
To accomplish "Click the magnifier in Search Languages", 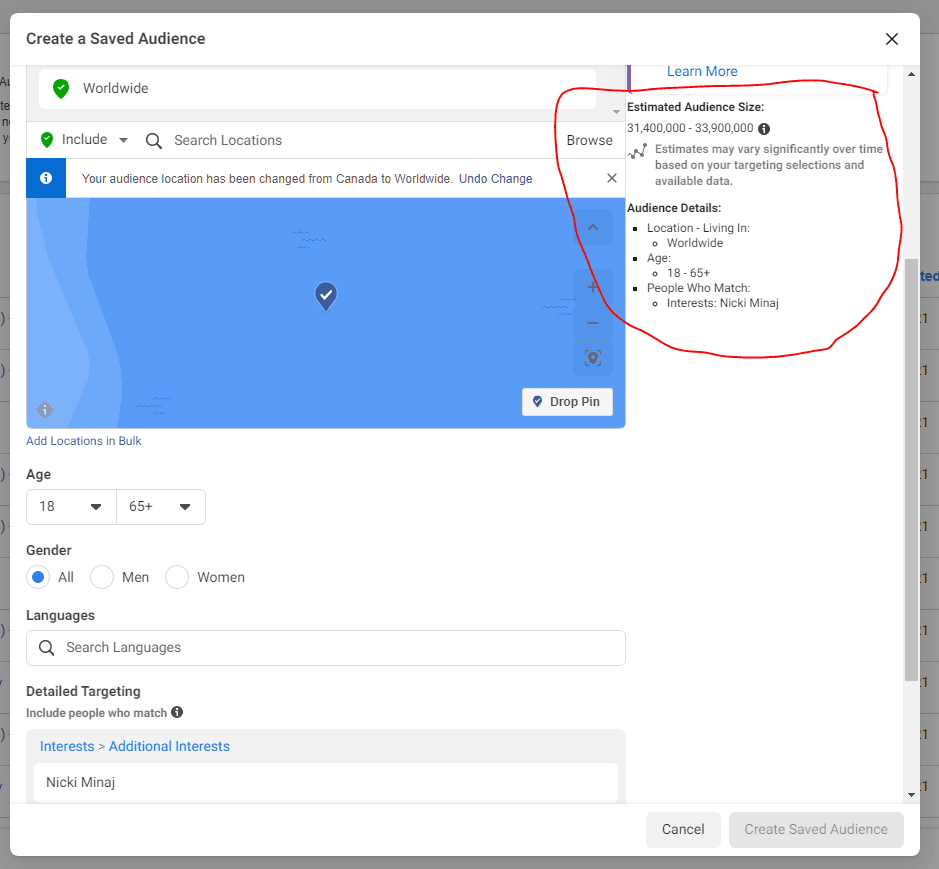I will (x=46, y=648).
